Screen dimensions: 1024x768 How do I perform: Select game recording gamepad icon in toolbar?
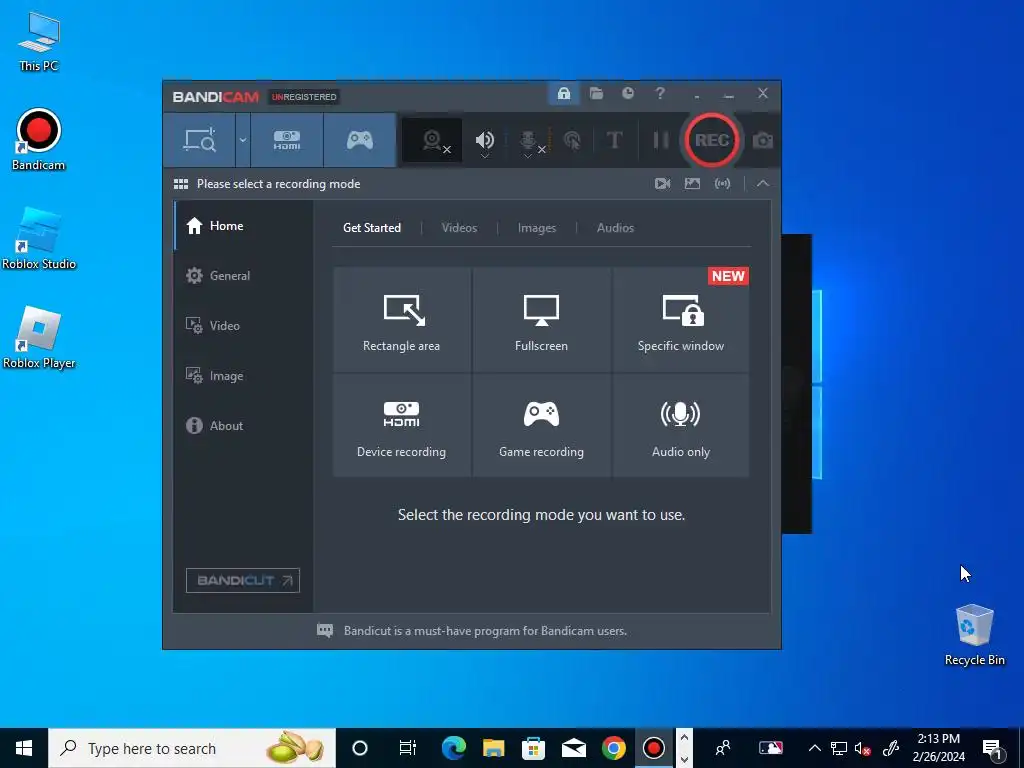(x=359, y=140)
